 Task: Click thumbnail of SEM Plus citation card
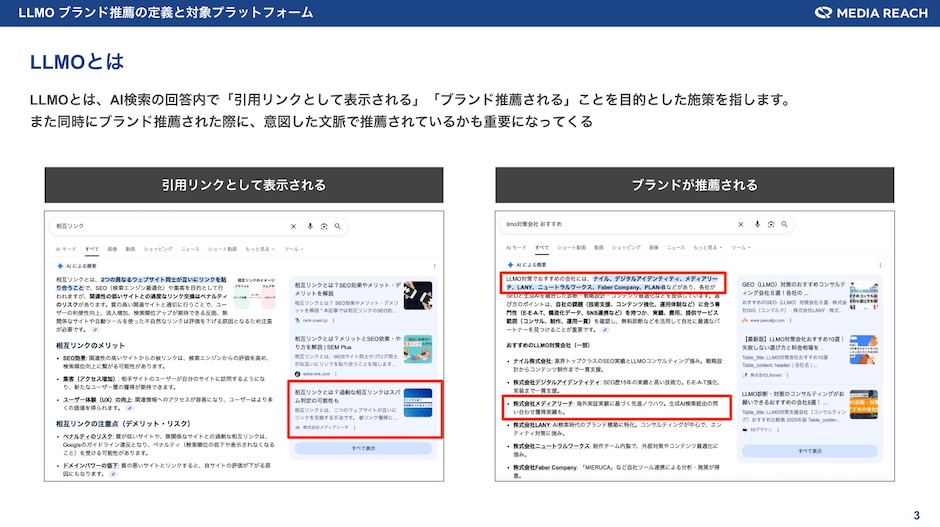418,349
